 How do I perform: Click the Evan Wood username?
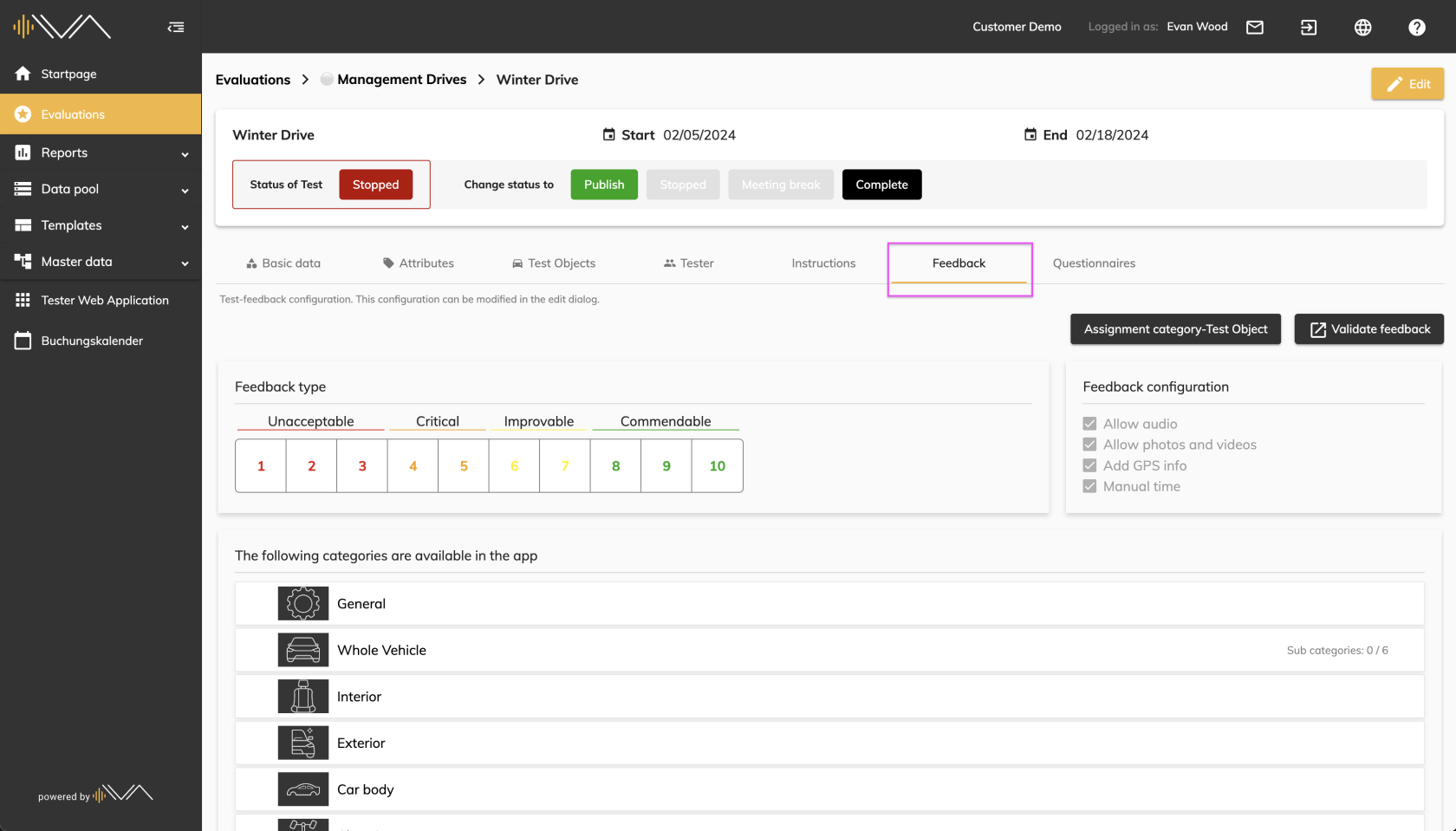point(1197,27)
